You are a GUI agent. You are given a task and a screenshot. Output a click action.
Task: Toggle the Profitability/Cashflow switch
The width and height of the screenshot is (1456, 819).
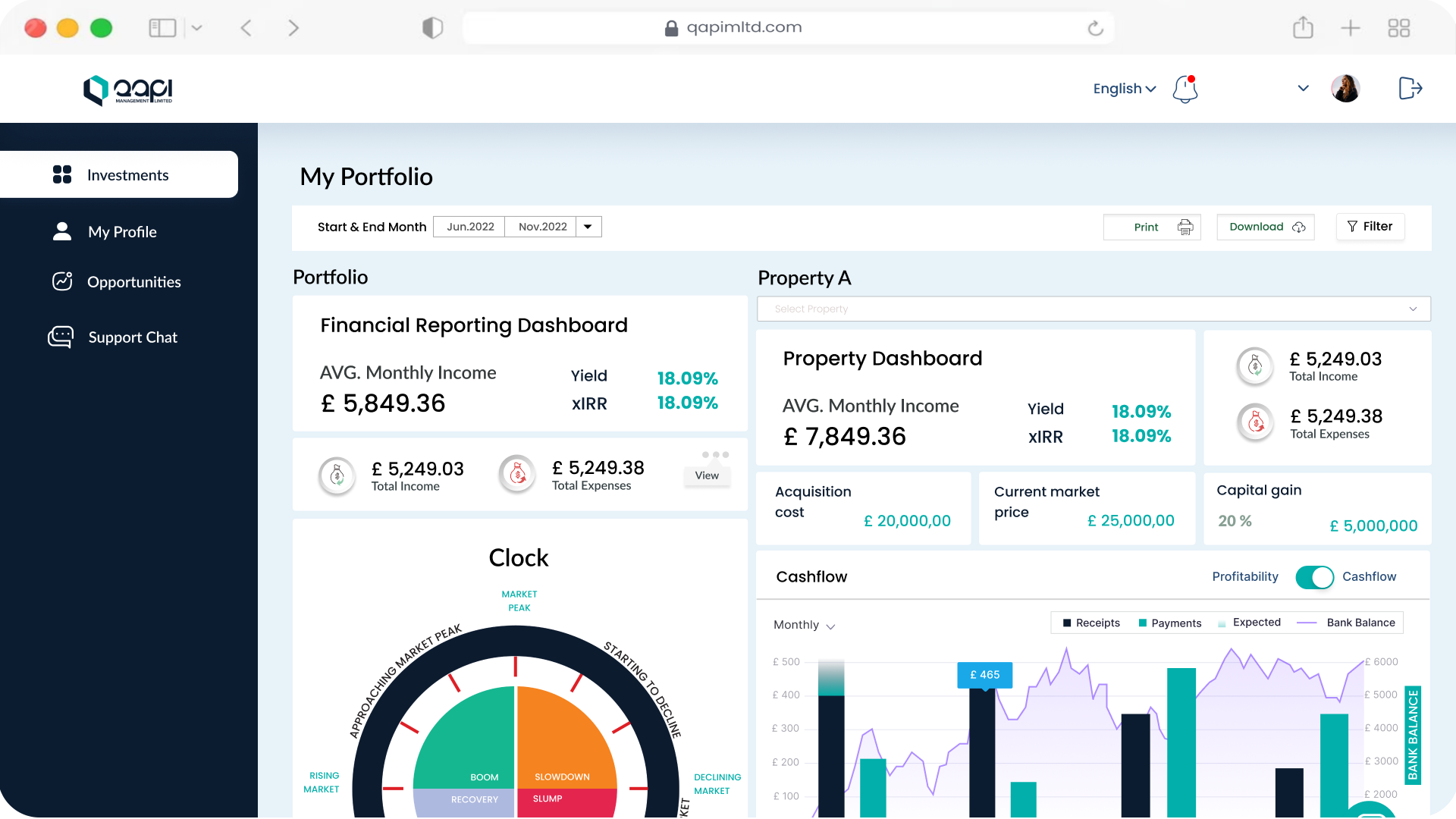click(1314, 577)
